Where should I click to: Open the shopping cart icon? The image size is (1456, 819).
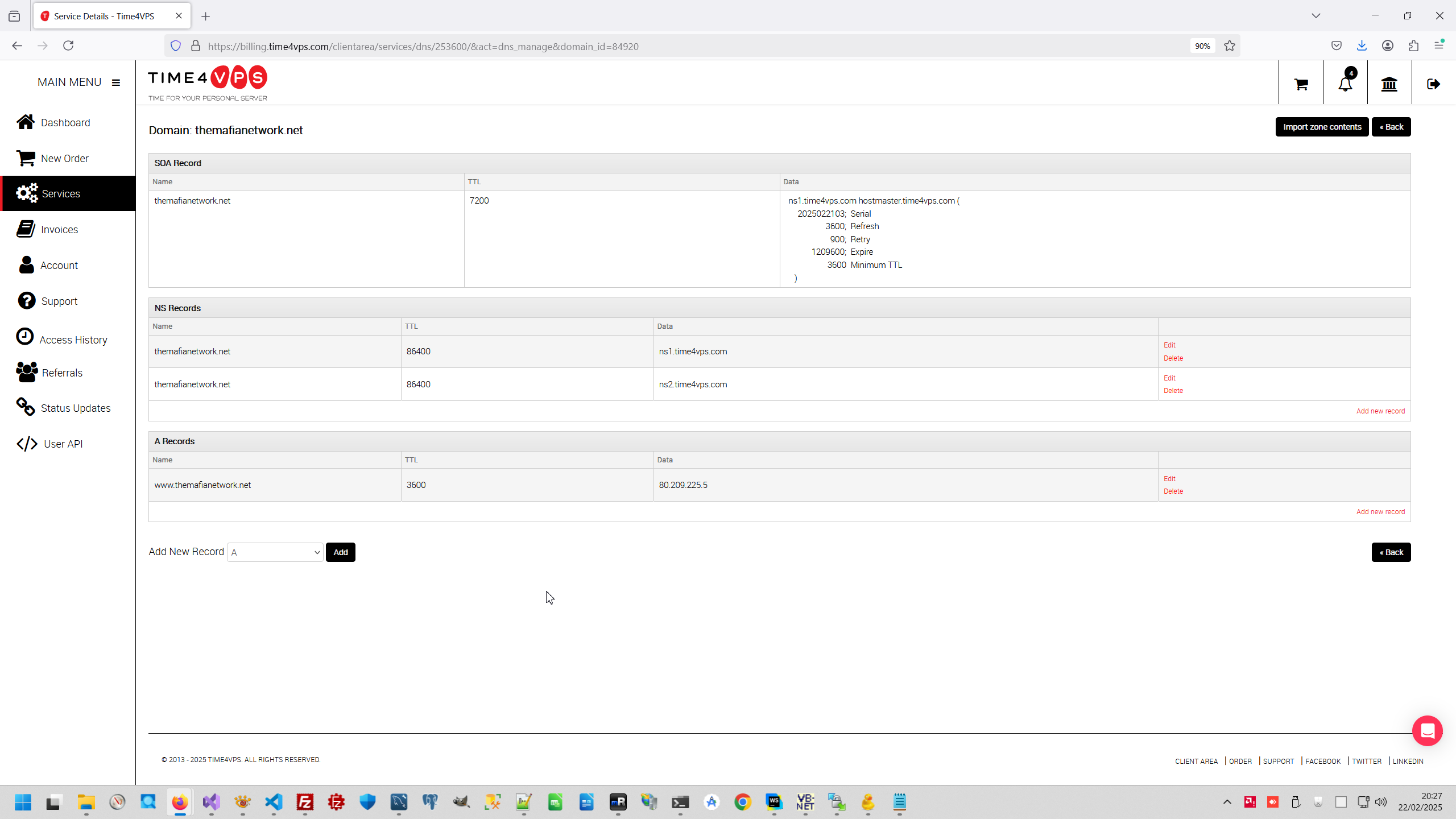coord(1301,84)
